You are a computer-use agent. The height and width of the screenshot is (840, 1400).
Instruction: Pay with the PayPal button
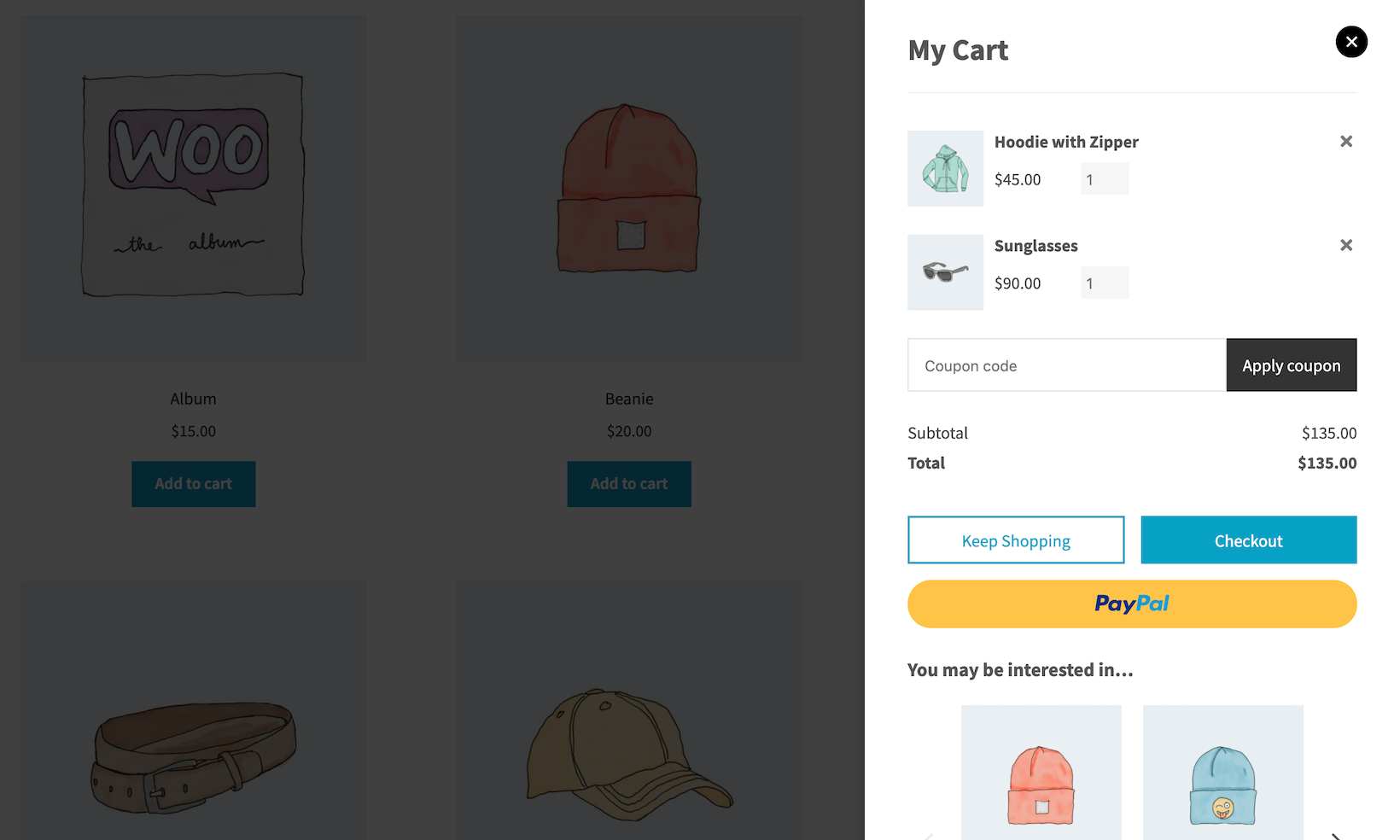tap(1132, 604)
